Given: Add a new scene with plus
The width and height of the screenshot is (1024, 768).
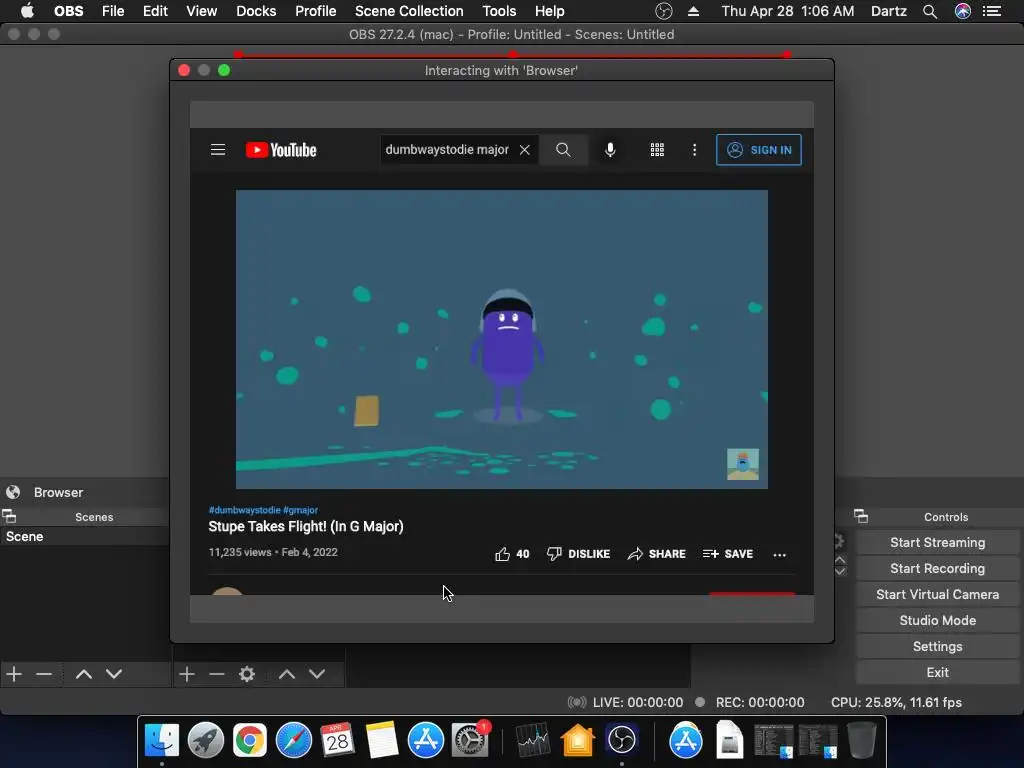Looking at the screenshot, I should pyautogui.click(x=14, y=674).
